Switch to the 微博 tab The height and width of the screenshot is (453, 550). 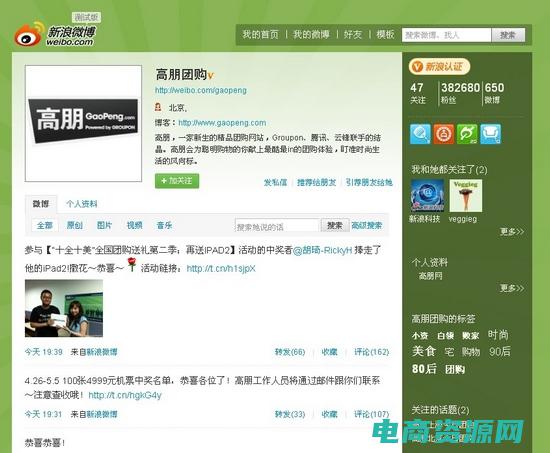[41, 204]
